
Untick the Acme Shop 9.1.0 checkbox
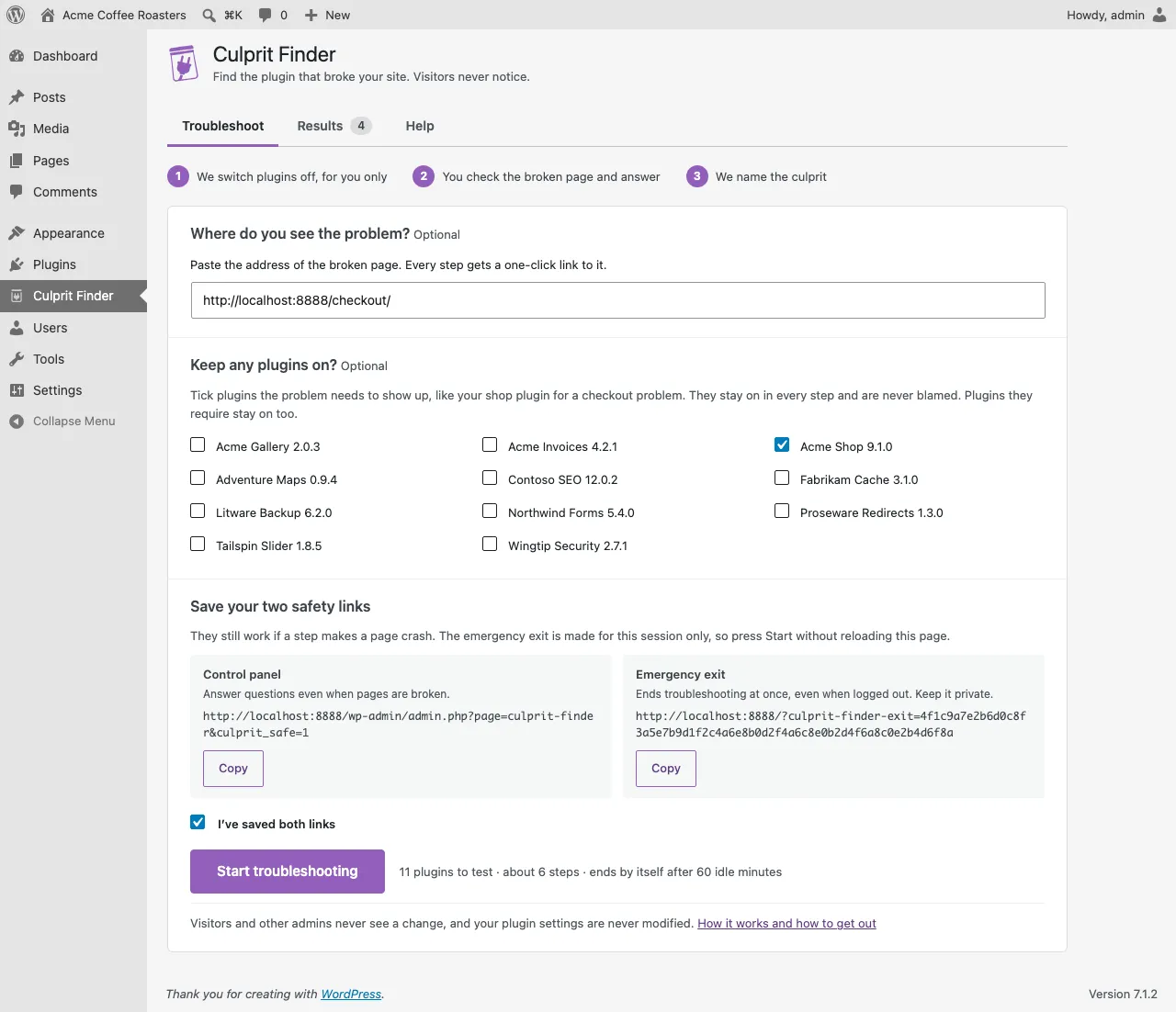pyautogui.click(x=782, y=445)
